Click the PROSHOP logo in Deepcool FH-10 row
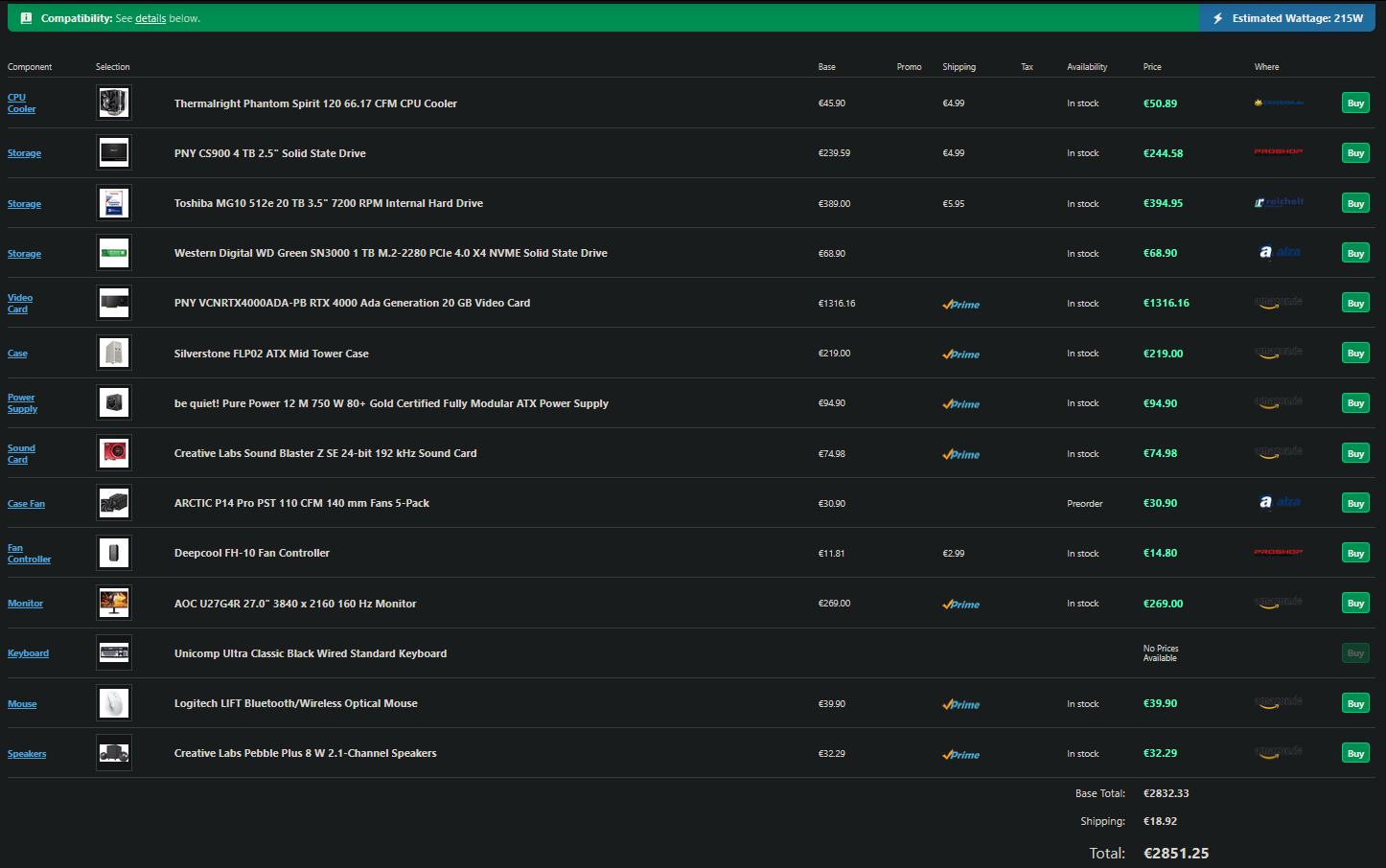This screenshot has width=1386, height=868. [1279, 552]
